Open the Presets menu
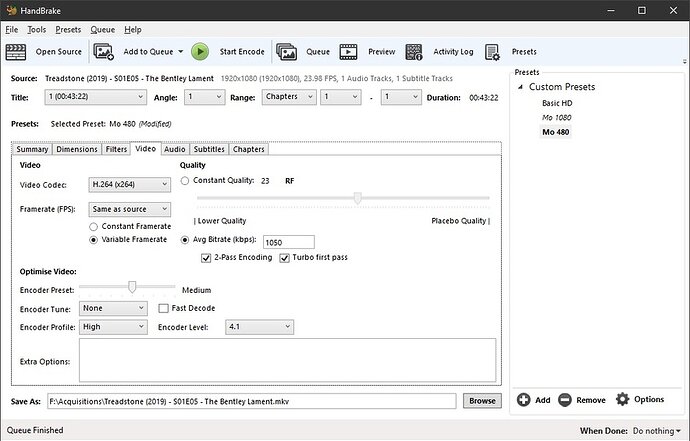The width and height of the screenshot is (690, 441). [68, 29]
